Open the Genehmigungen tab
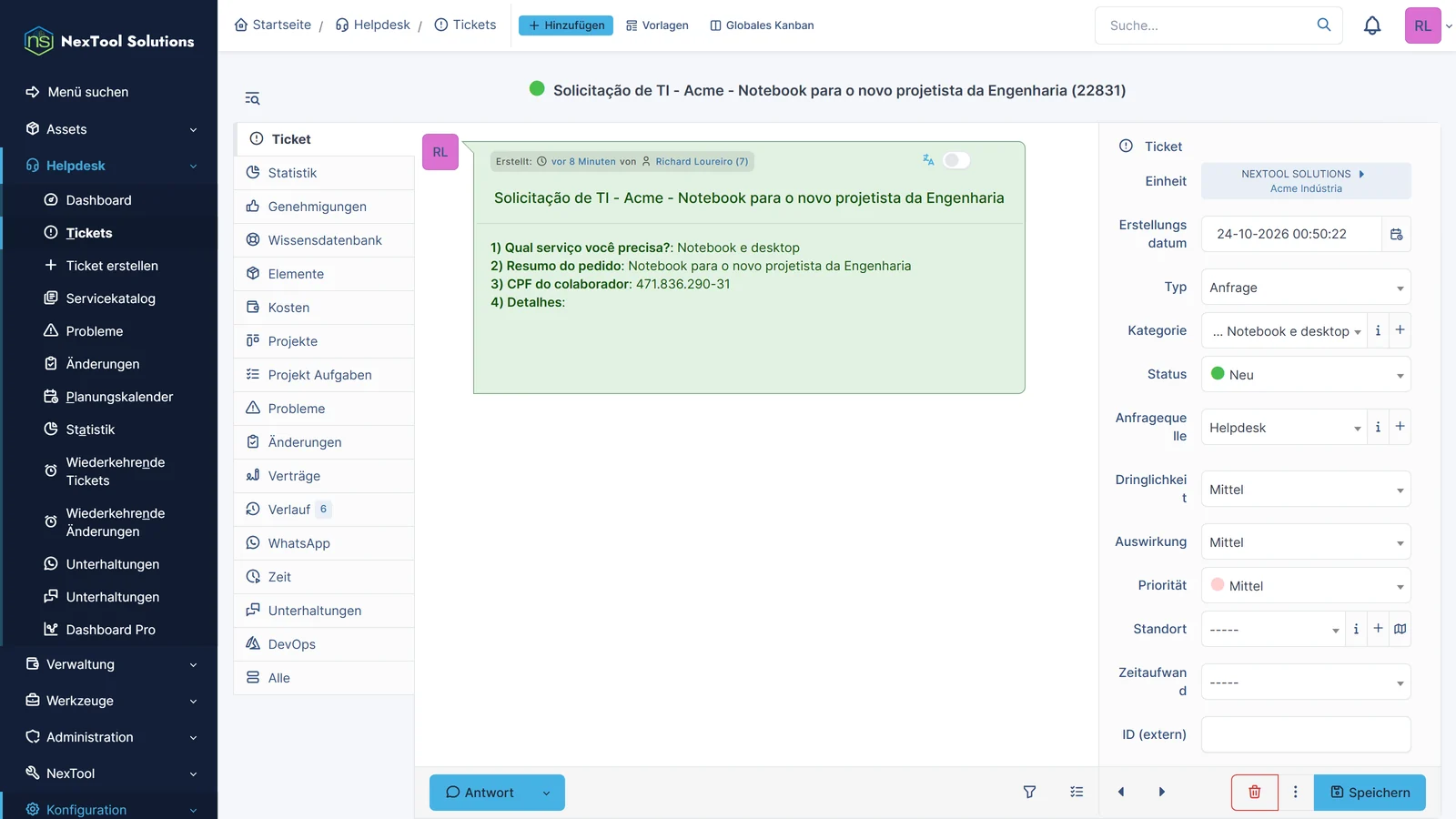Image resolution: width=1456 pixels, height=819 pixels. (324, 207)
